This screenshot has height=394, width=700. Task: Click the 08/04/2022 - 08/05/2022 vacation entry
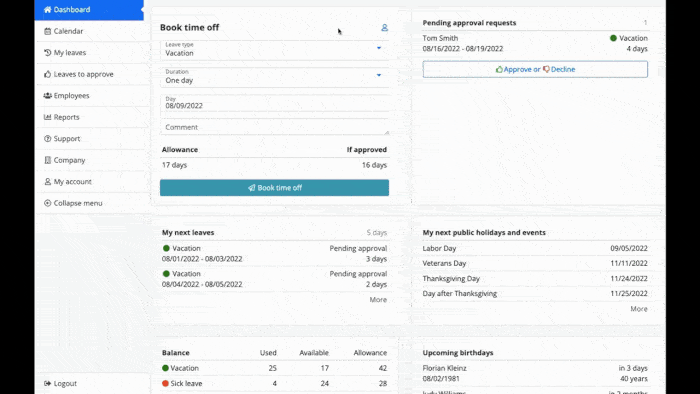point(274,279)
